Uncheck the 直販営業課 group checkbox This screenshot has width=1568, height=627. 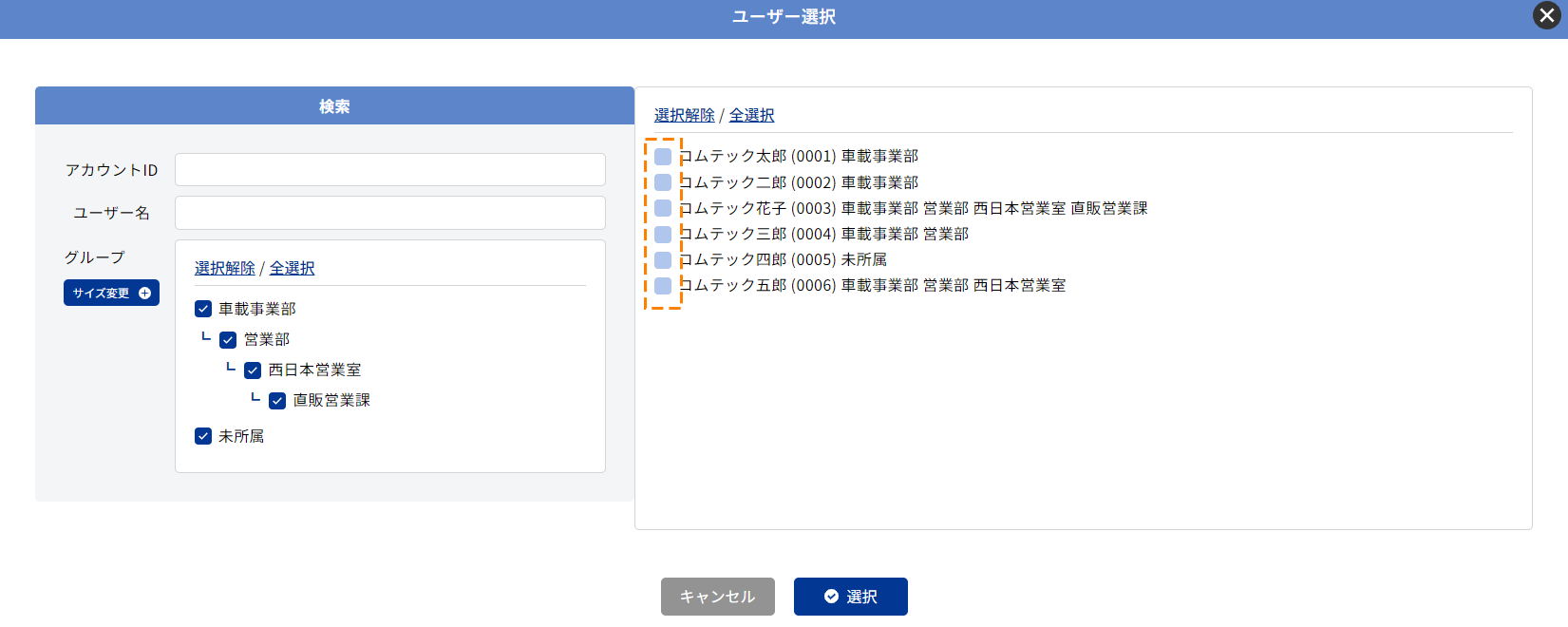click(277, 401)
